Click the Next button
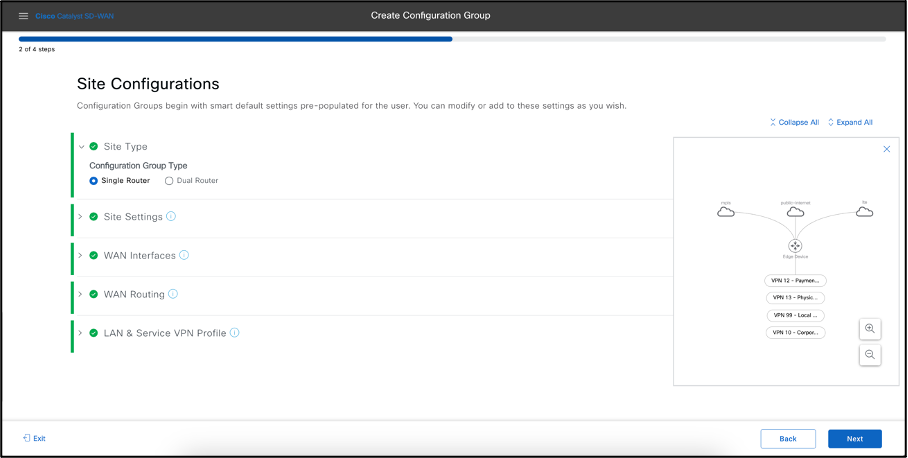Image resolution: width=908 pixels, height=458 pixels. tap(854, 438)
